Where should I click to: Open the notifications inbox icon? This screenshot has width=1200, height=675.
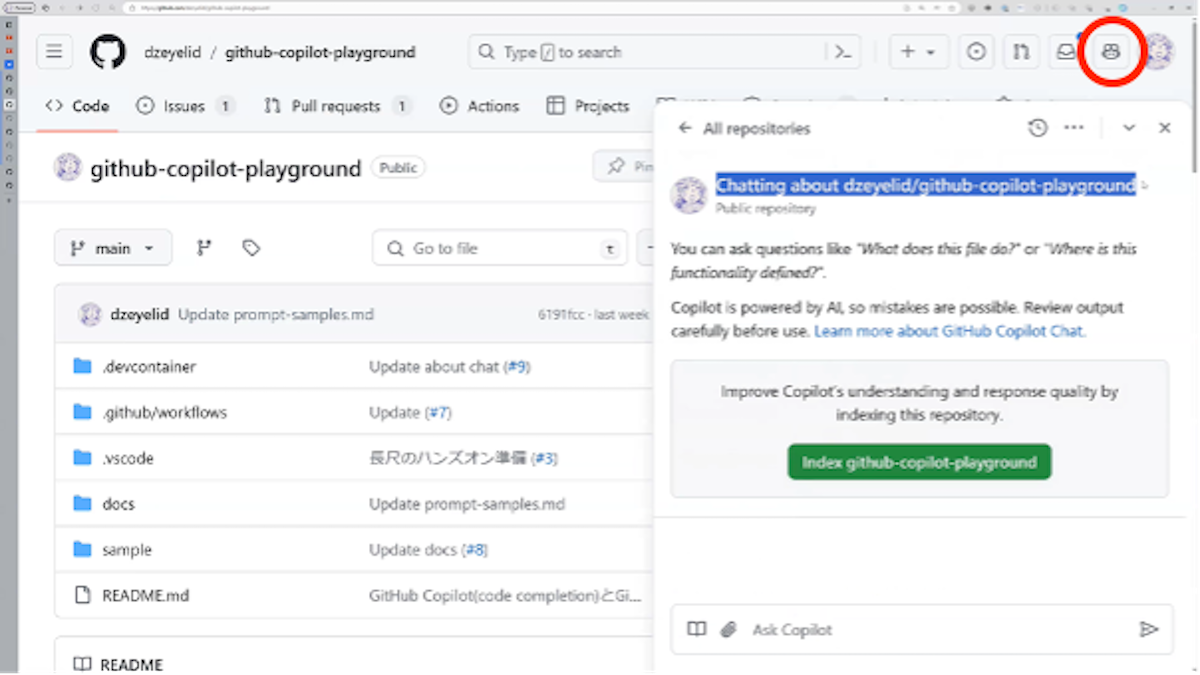(1066, 52)
